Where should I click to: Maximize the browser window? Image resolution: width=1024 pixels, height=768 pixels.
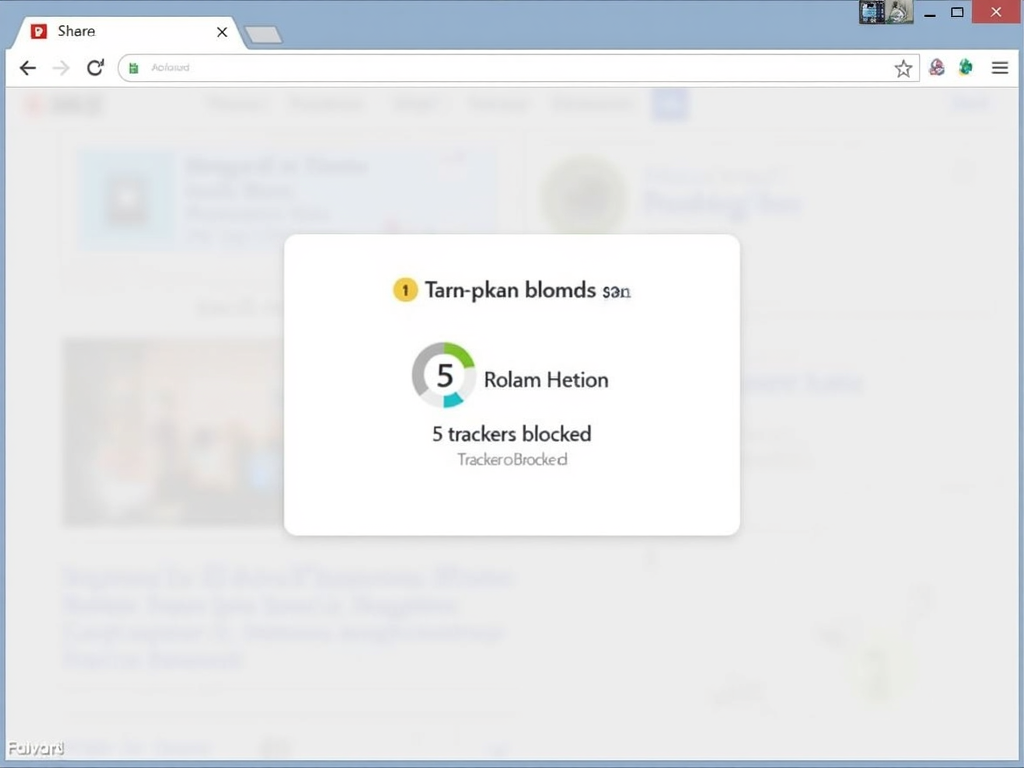click(x=957, y=12)
